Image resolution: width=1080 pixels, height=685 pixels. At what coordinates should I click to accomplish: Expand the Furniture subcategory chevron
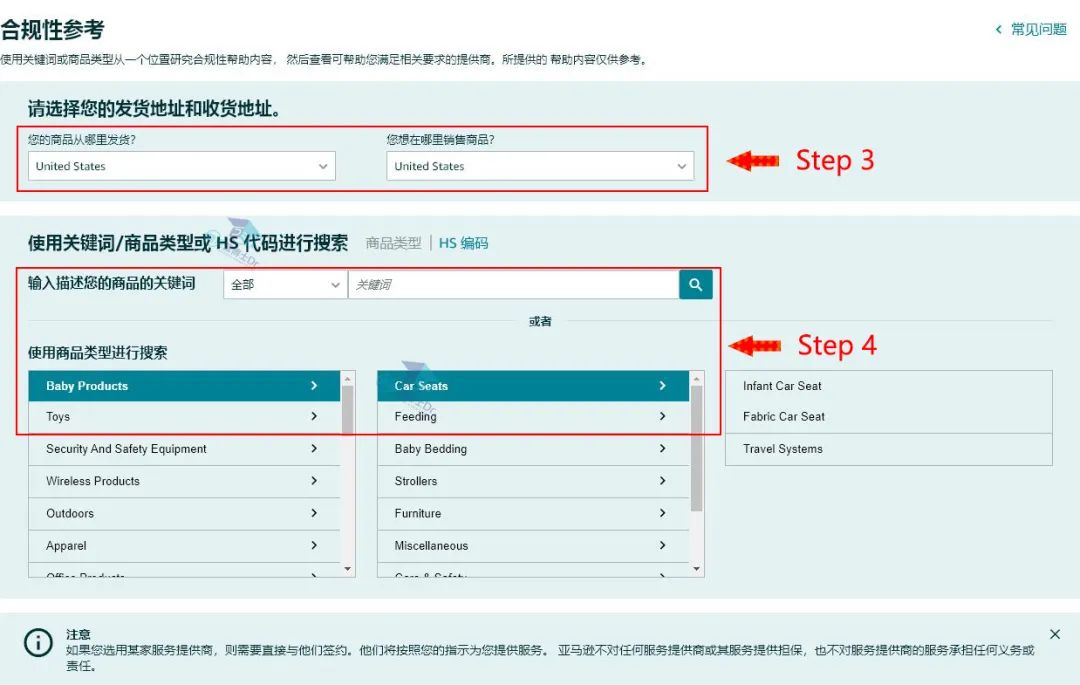click(x=662, y=513)
